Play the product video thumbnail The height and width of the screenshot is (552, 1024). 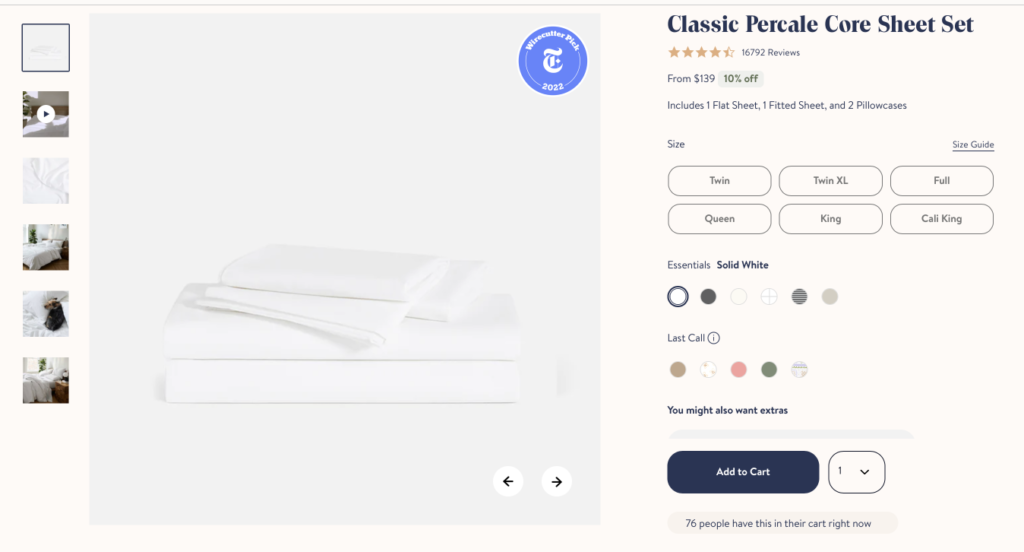tap(46, 114)
